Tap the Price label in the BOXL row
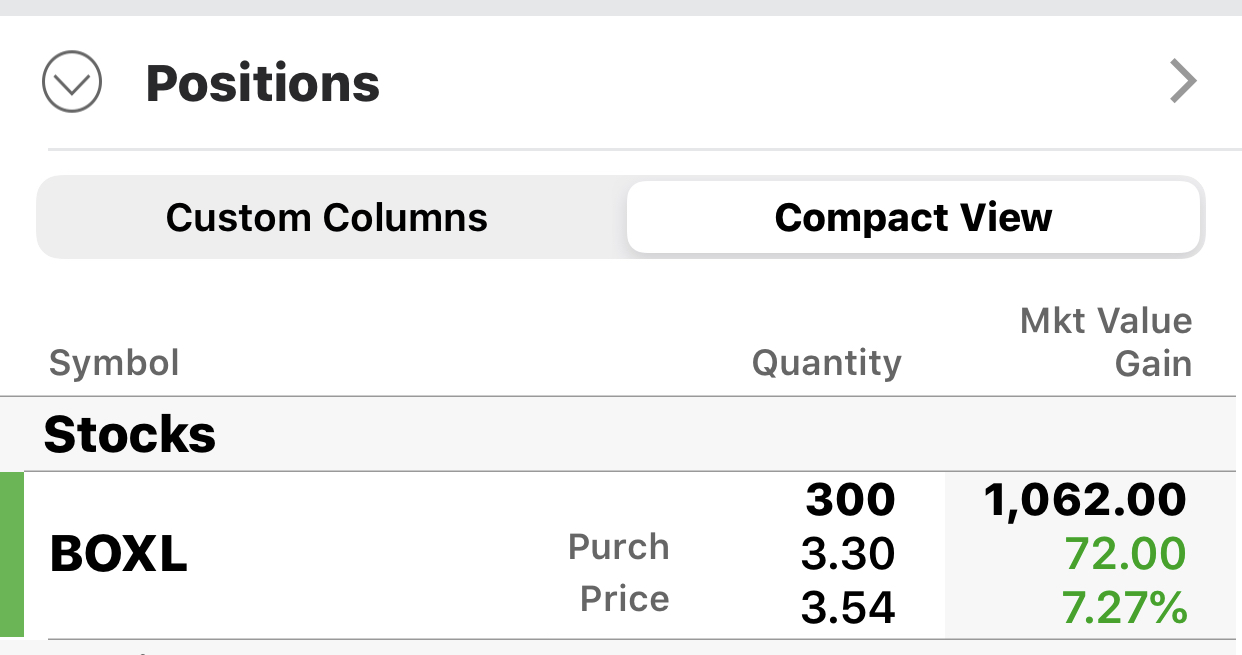 (x=624, y=599)
